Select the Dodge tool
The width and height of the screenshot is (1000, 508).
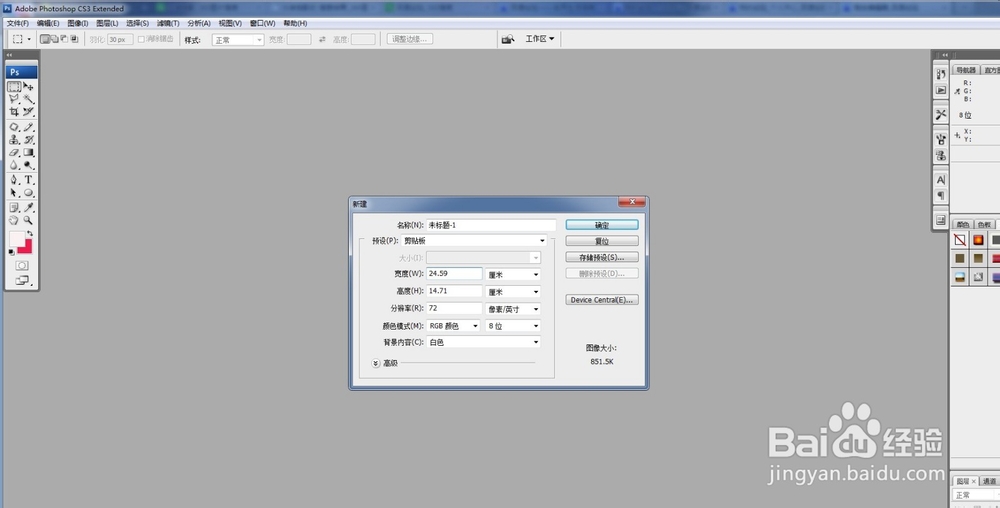point(29,165)
